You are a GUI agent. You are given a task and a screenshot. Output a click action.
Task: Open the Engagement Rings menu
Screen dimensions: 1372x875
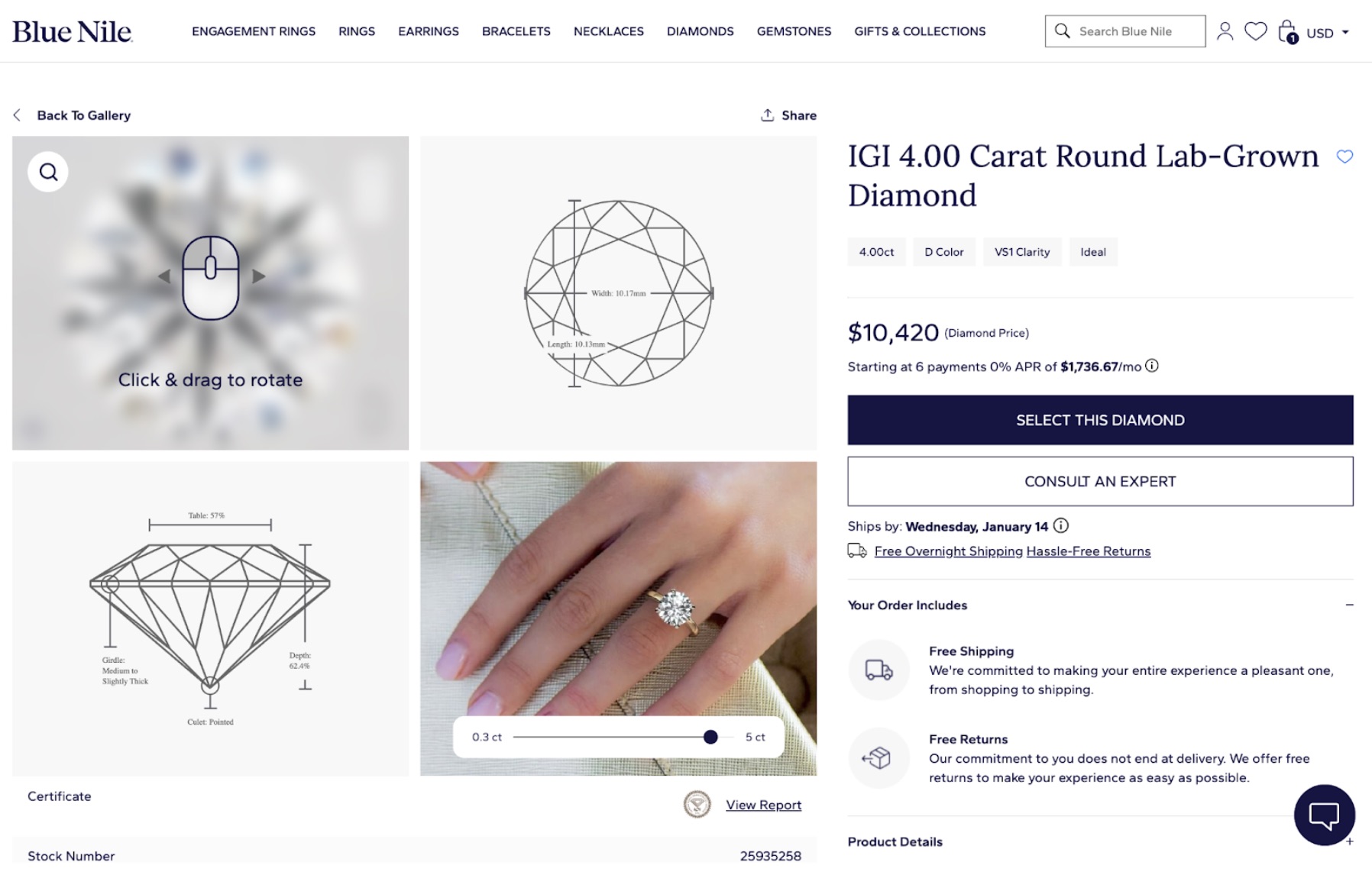[254, 31]
